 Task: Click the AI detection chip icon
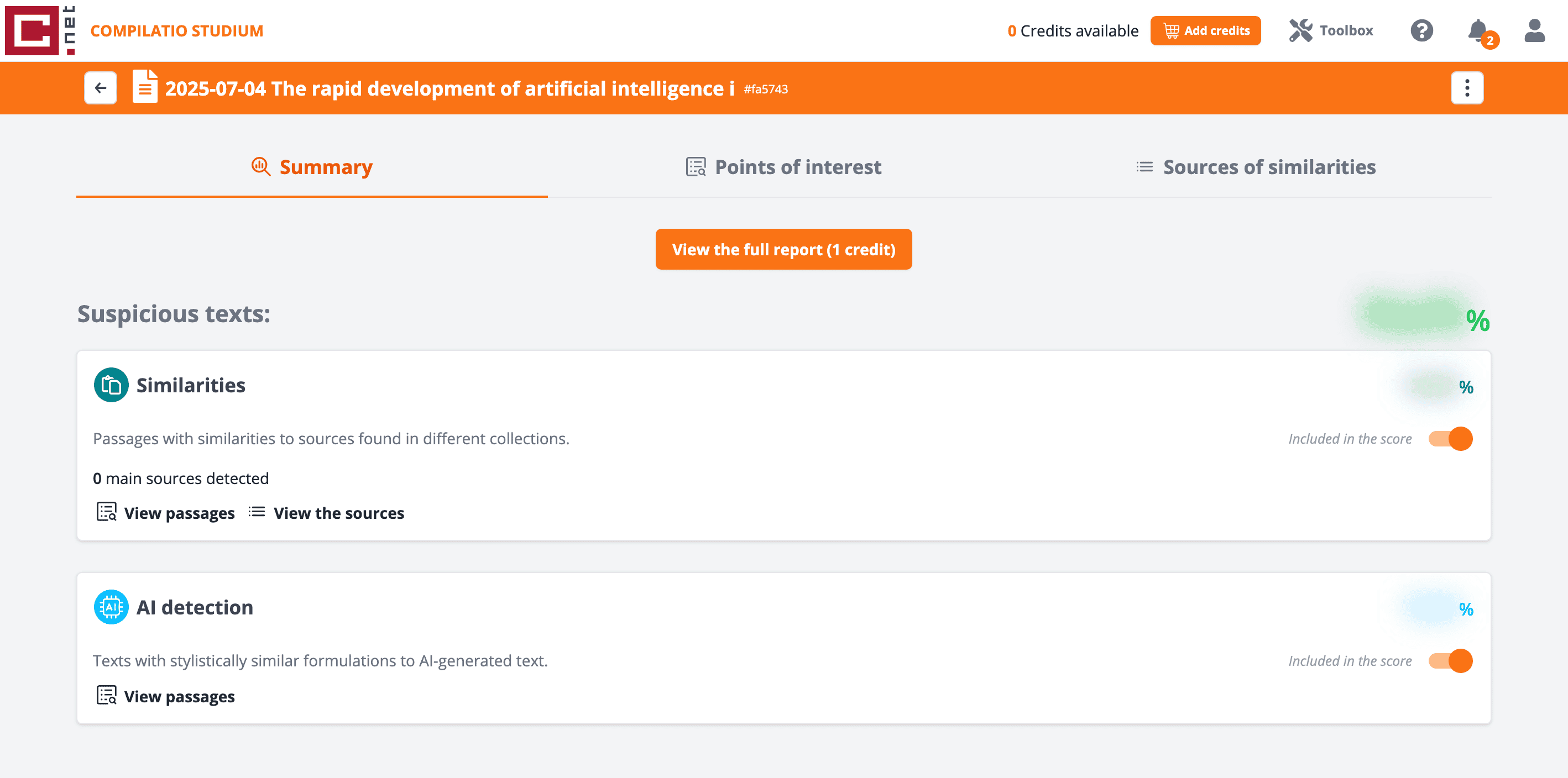point(111,607)
